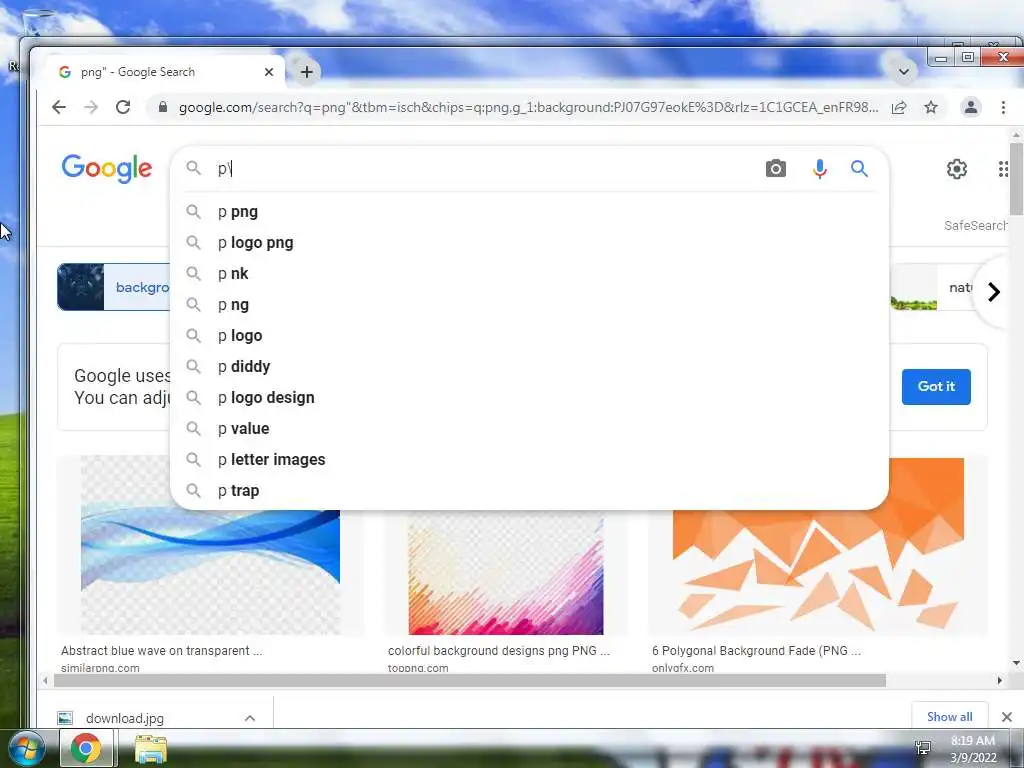Open Google settings gear

coord(957,169)
